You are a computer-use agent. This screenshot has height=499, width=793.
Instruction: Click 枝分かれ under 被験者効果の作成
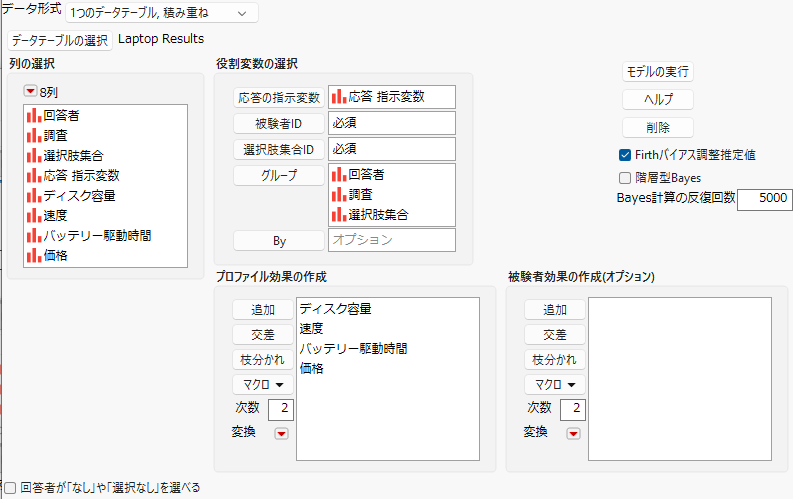tap(555, 360)
